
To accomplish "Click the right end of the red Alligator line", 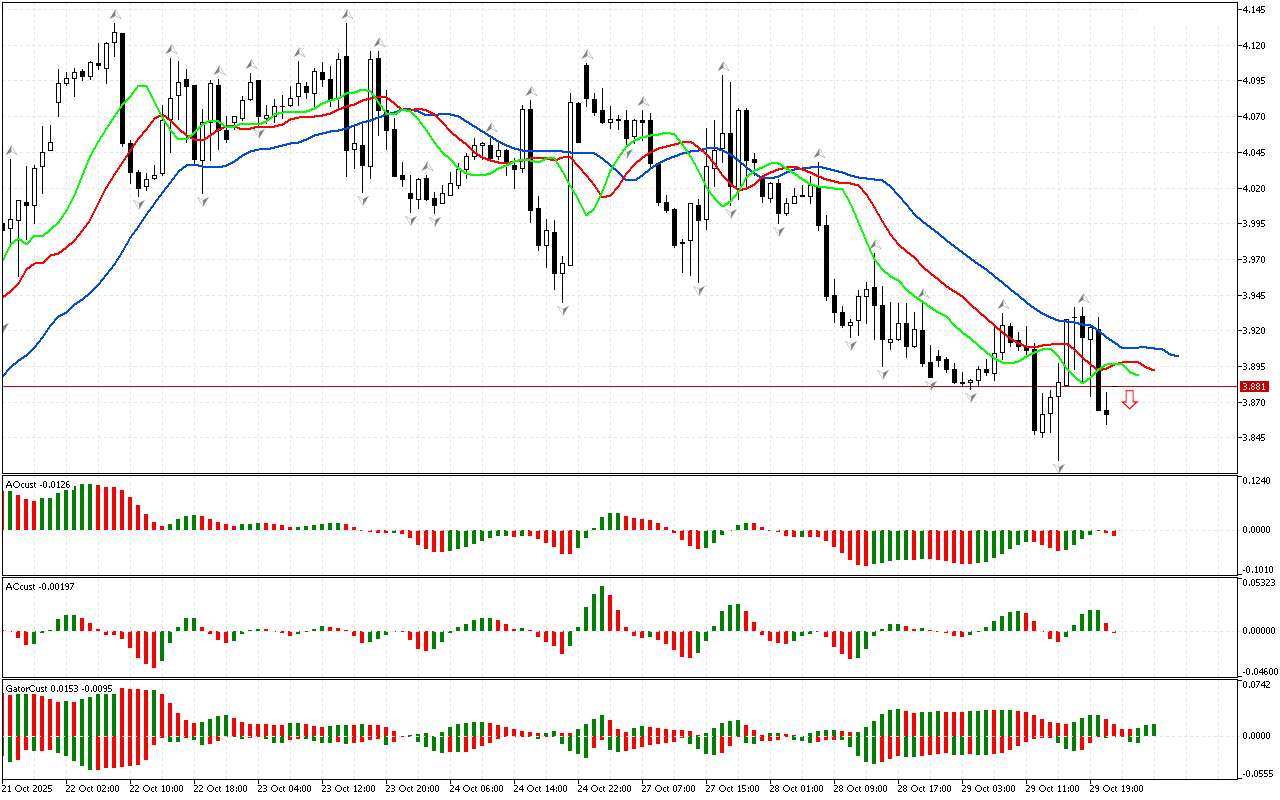I will click(1153, 370).
